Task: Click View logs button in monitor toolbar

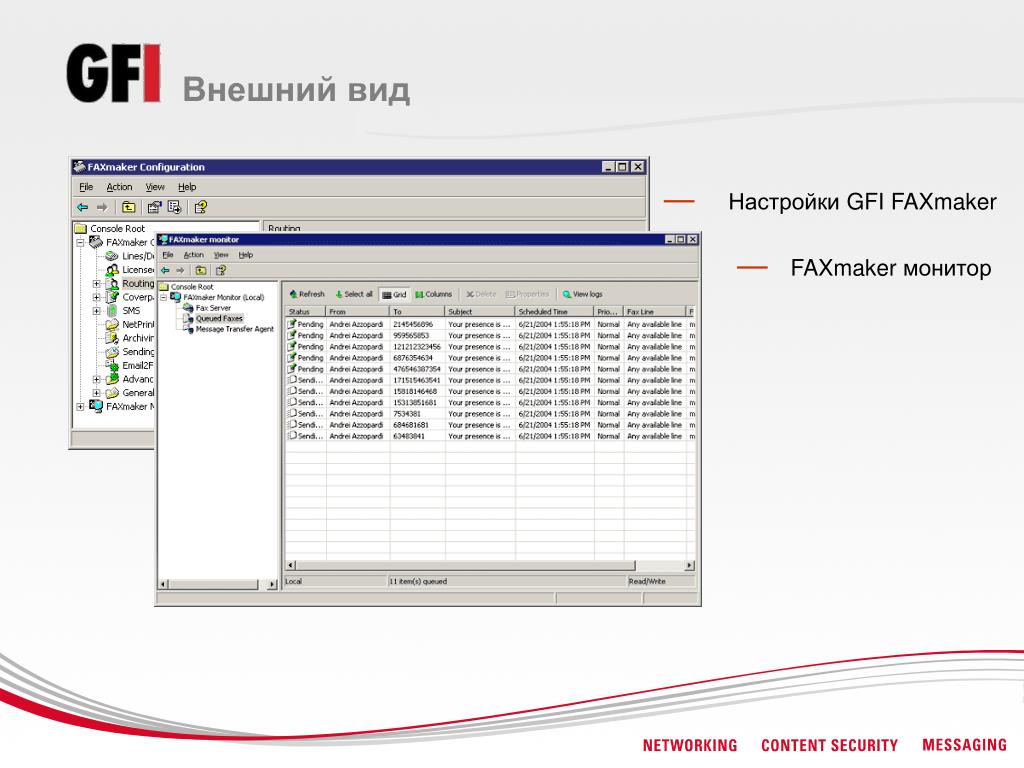Action: pyautogui.click(x=583, y=295)
